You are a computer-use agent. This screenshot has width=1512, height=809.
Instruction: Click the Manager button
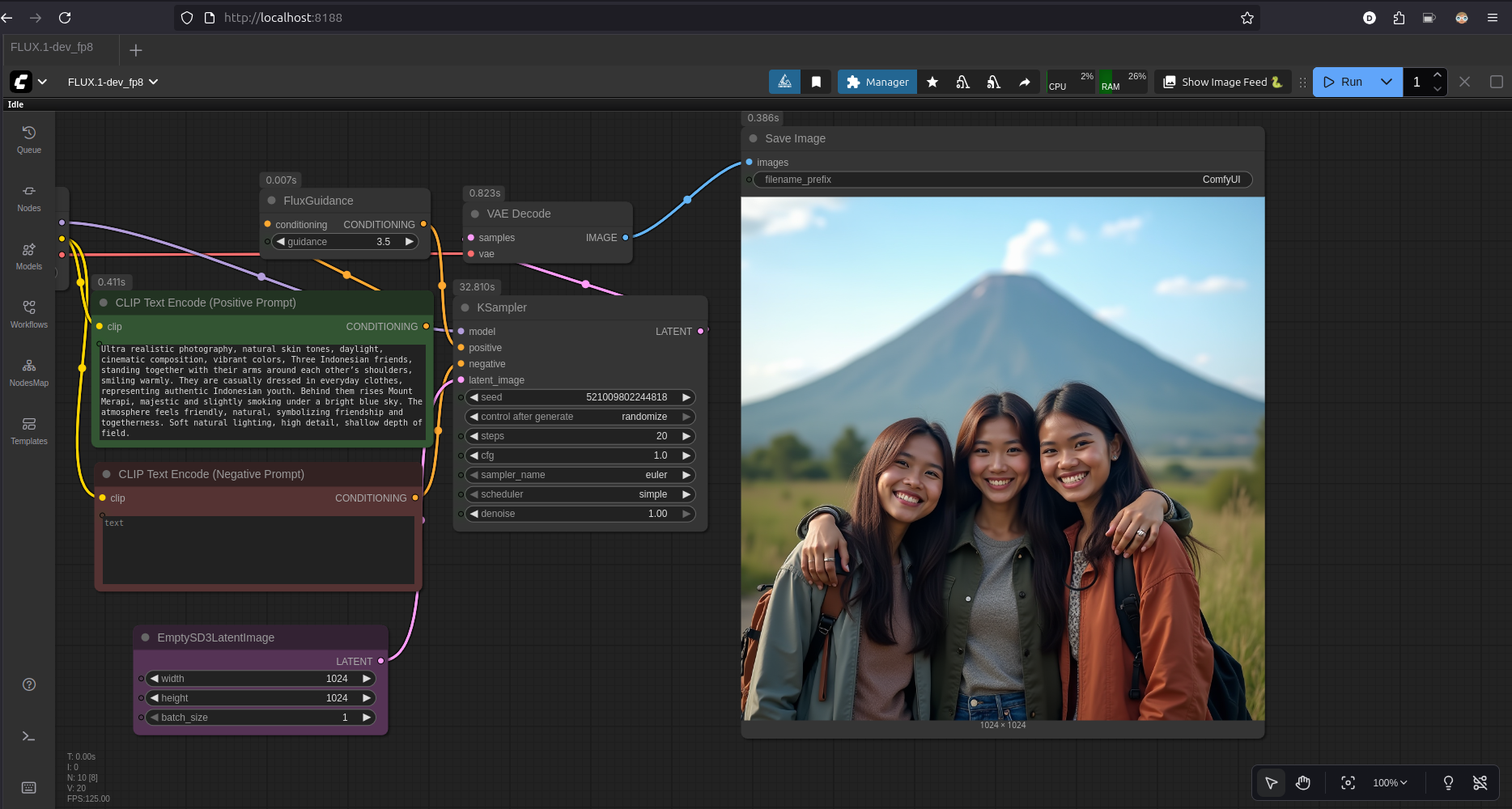click(x=877, y=82)
